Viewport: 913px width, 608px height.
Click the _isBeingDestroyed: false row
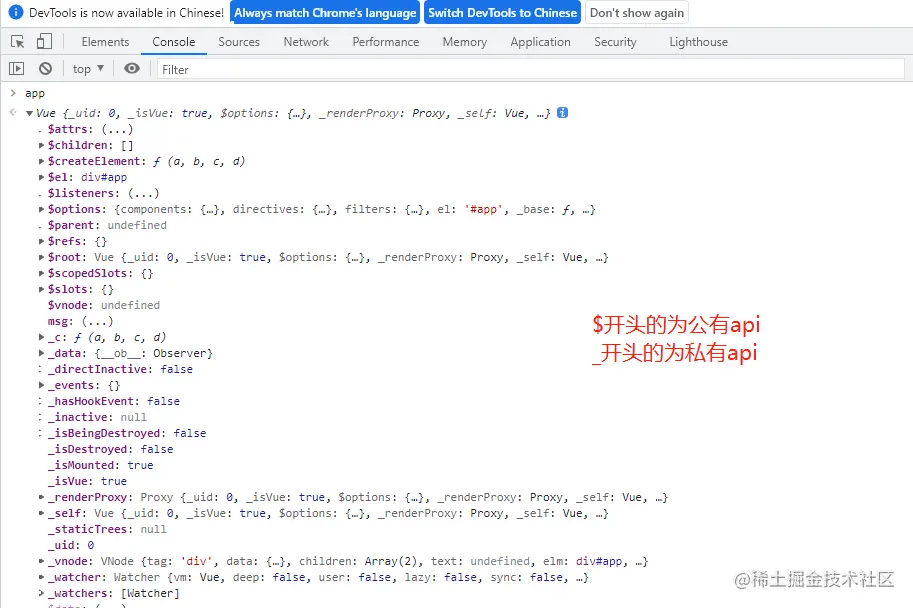tap(127, 433)
